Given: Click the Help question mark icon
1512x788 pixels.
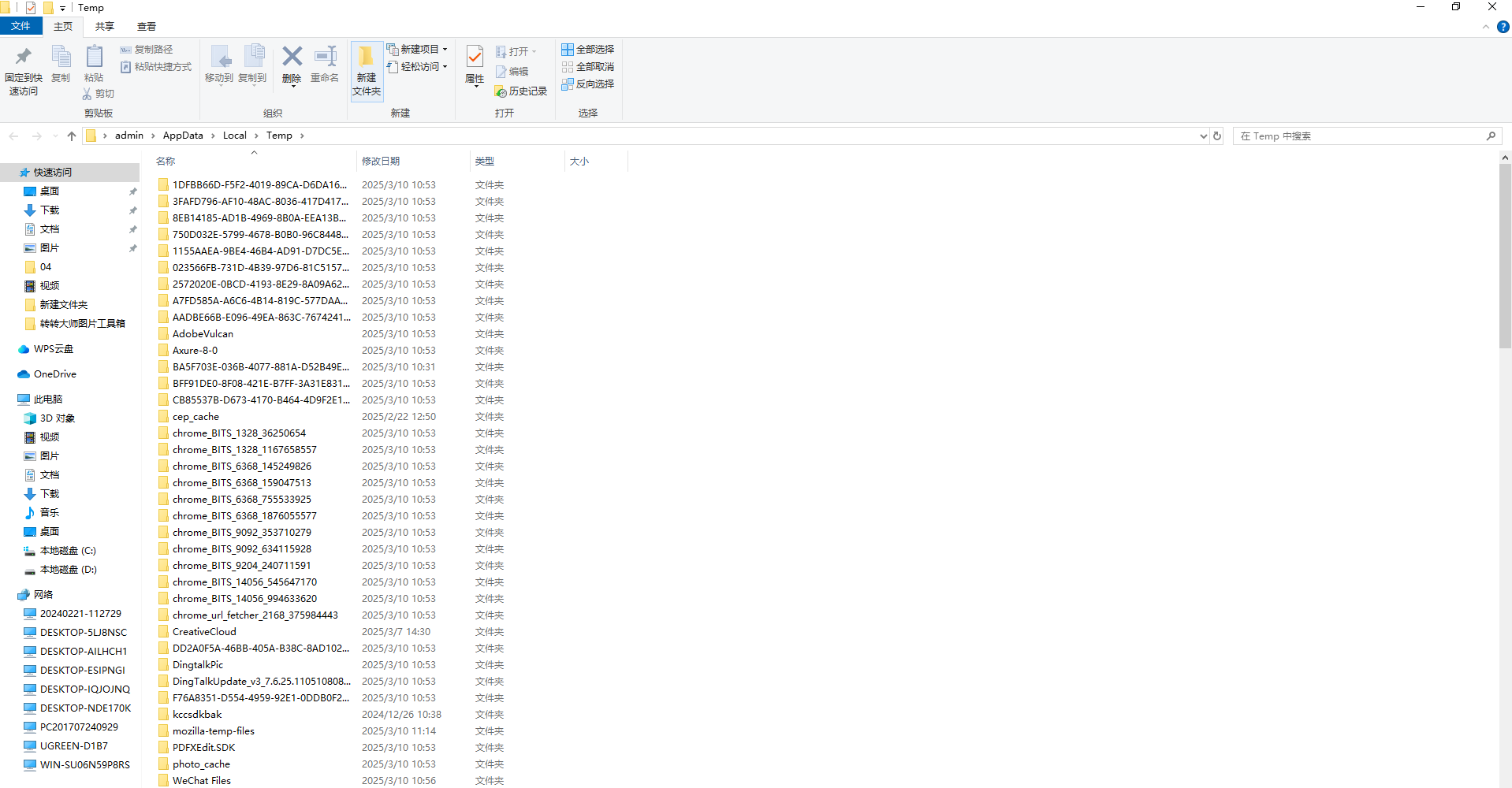Looking at the screenshot, I should click(x=1503, y=27).
